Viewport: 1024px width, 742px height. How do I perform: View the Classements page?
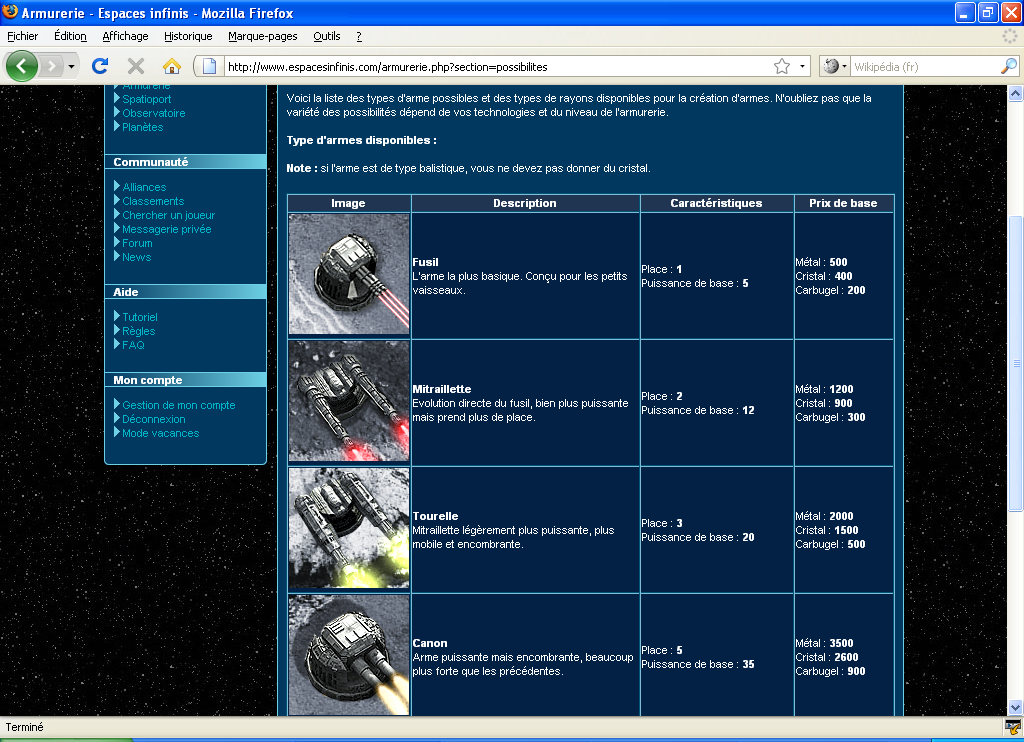[153, 201]
